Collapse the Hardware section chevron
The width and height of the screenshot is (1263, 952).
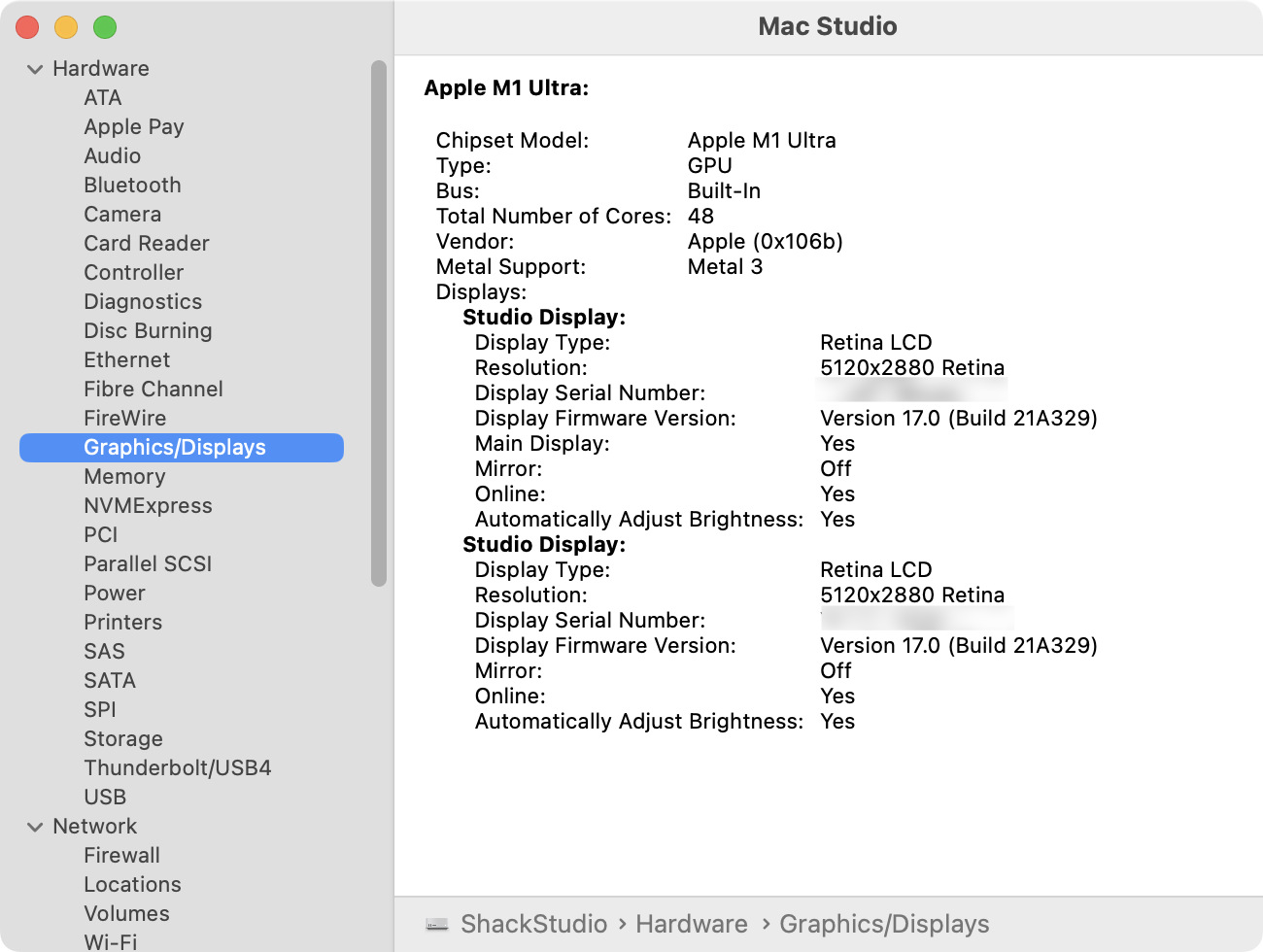tap(35, 69)
